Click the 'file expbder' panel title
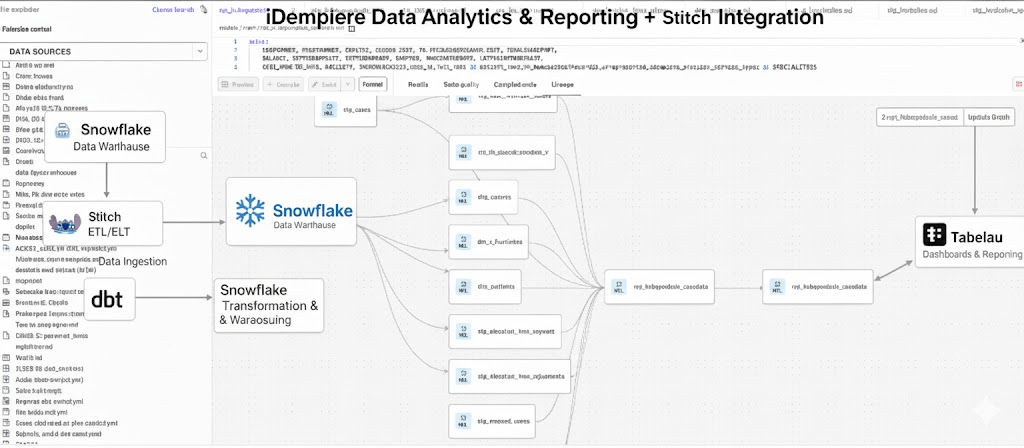This screenshot has width=1024, height=448. 22,10
